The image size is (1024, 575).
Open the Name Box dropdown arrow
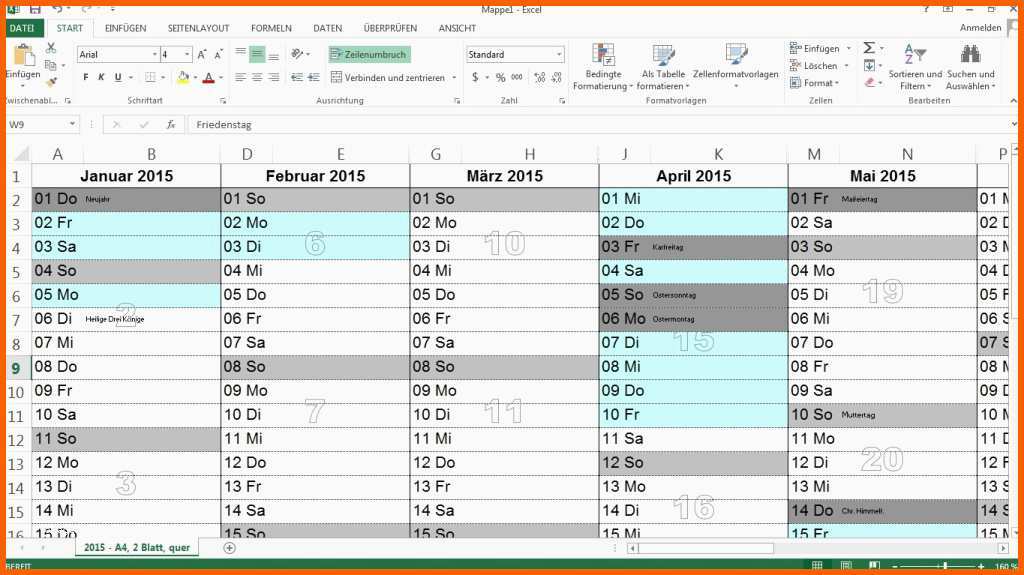(x=72, y=124)
